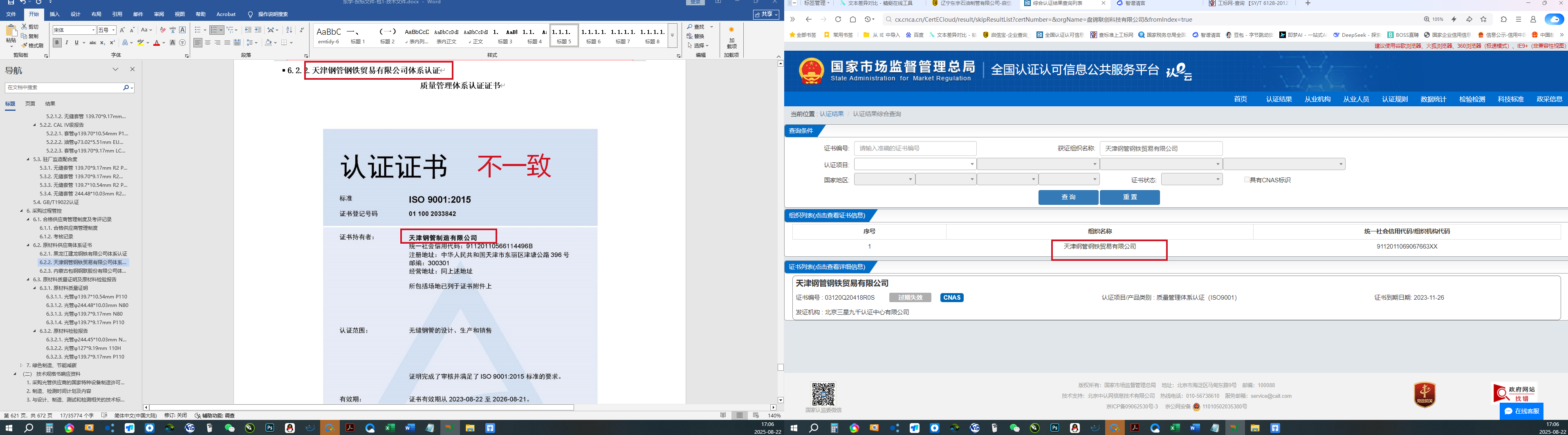Toggle Bold formatting in Word ribbon
Image resolution: width=1568 pixels, height=435 pixels.
(x=56, y=43)
